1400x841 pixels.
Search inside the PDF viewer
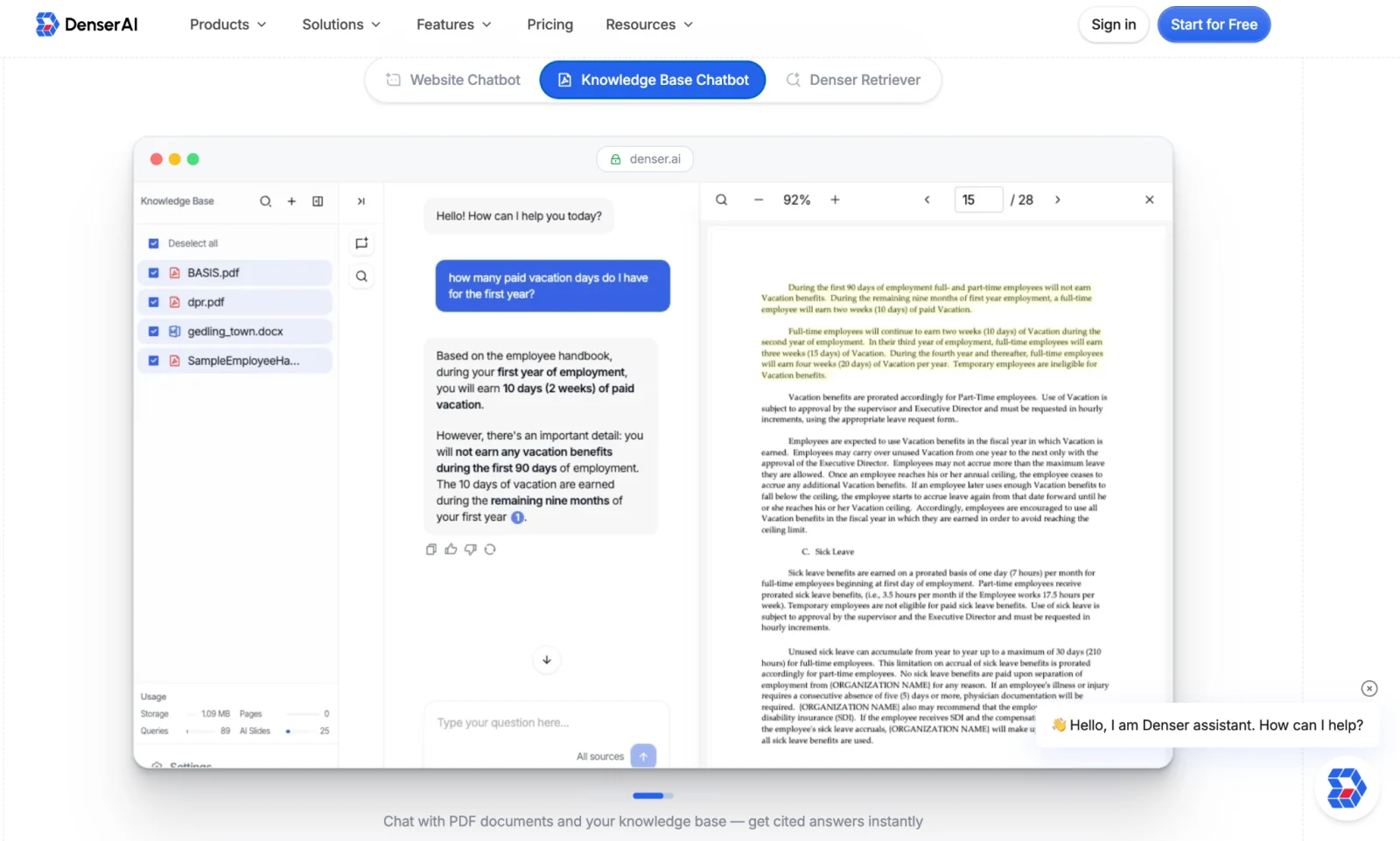[x=722, y=200]
